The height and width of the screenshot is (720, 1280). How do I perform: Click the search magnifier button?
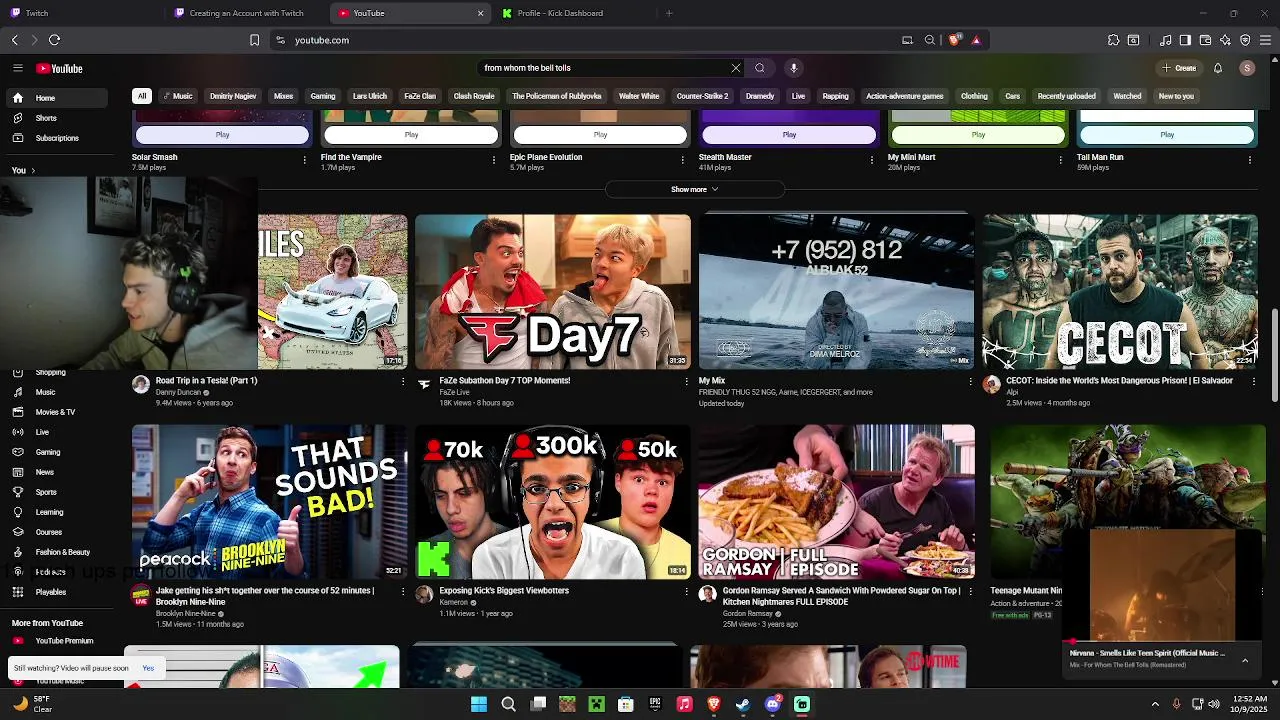point(760,68)
